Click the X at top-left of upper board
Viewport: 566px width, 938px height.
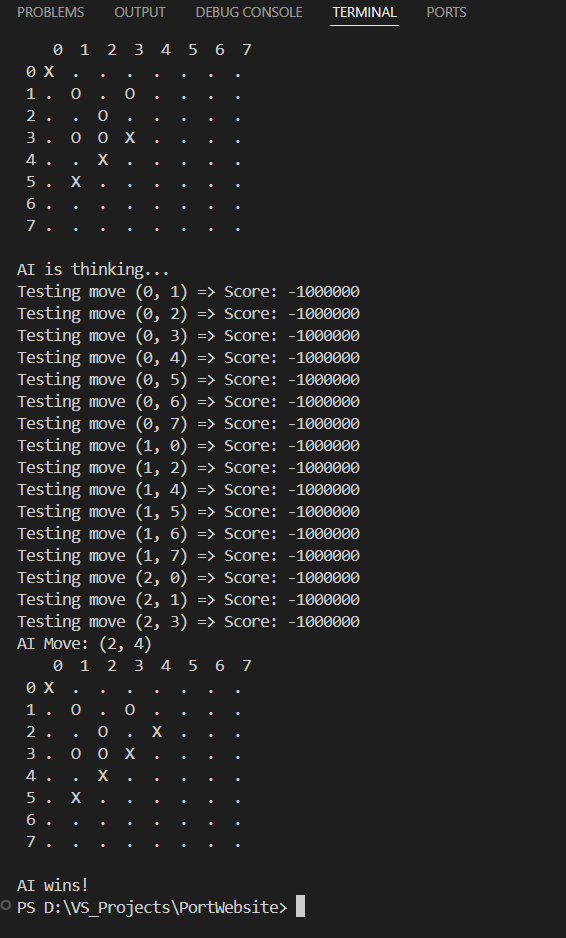click(x=48, y=72)
